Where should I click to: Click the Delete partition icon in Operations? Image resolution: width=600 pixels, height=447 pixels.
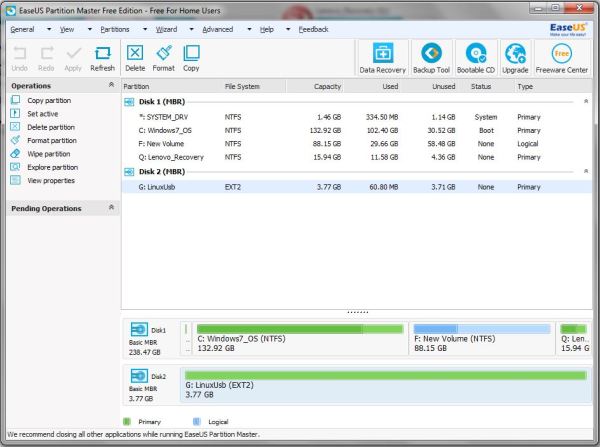15,127
